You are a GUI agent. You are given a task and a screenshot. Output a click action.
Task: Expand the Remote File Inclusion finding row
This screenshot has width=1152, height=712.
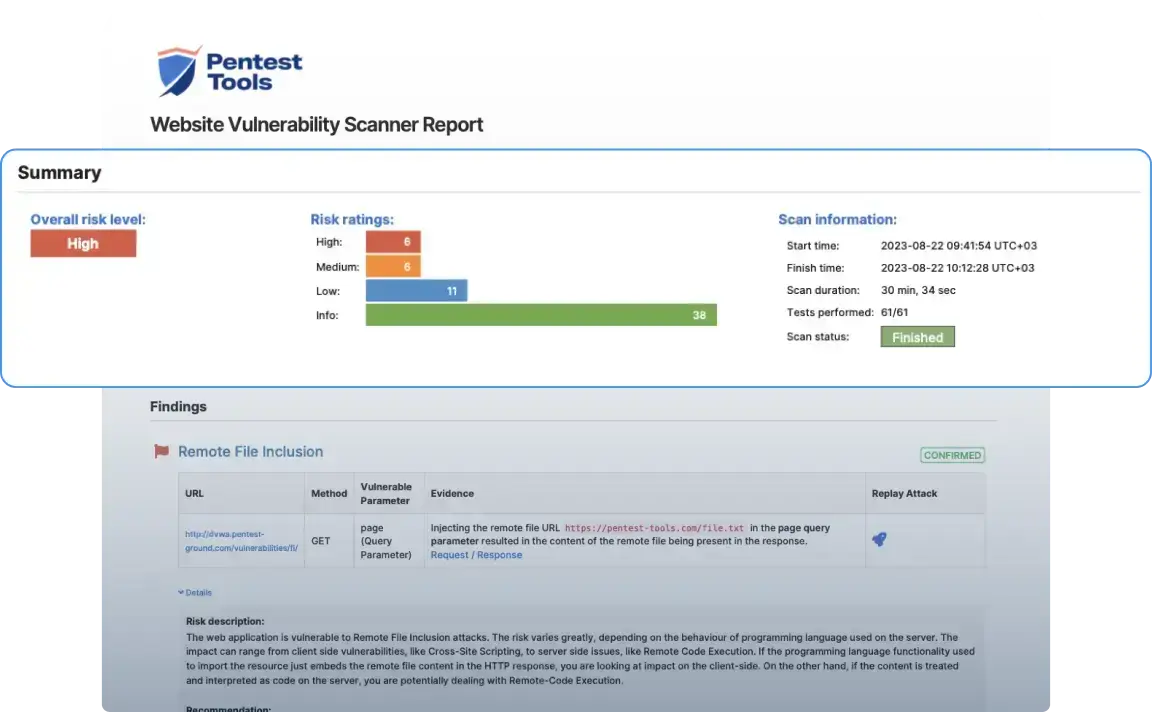(x=250, y=451)
